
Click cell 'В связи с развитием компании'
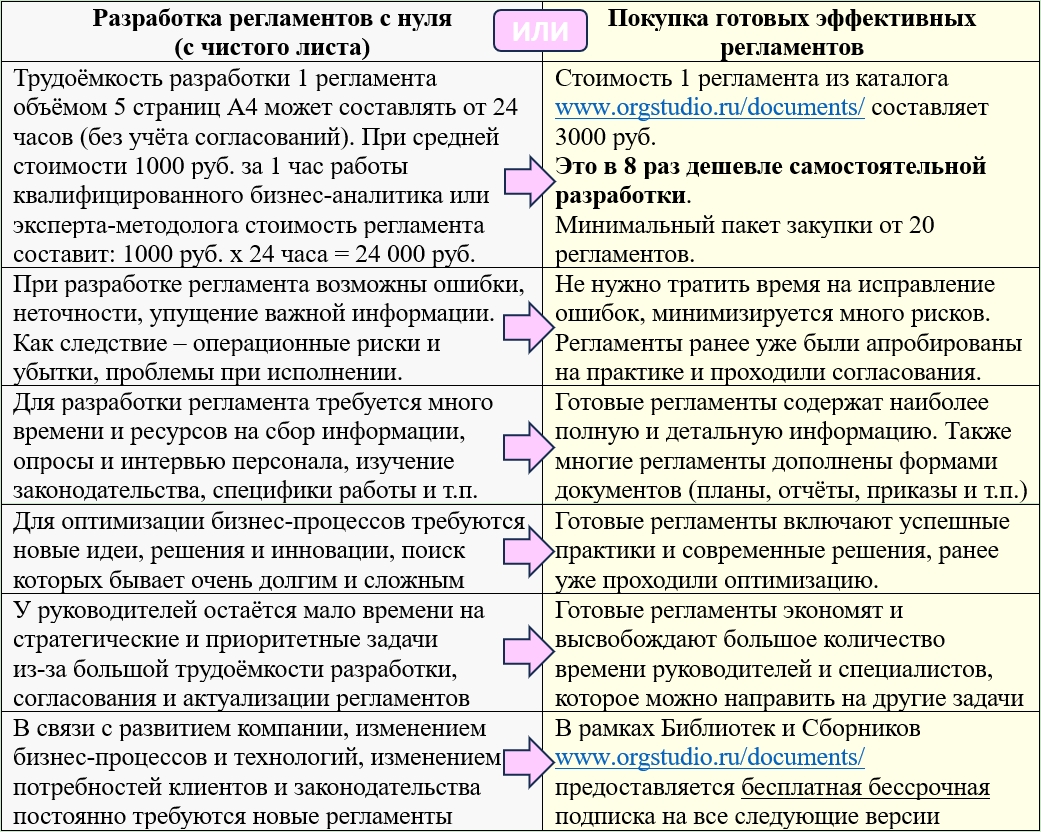point(272,771)
